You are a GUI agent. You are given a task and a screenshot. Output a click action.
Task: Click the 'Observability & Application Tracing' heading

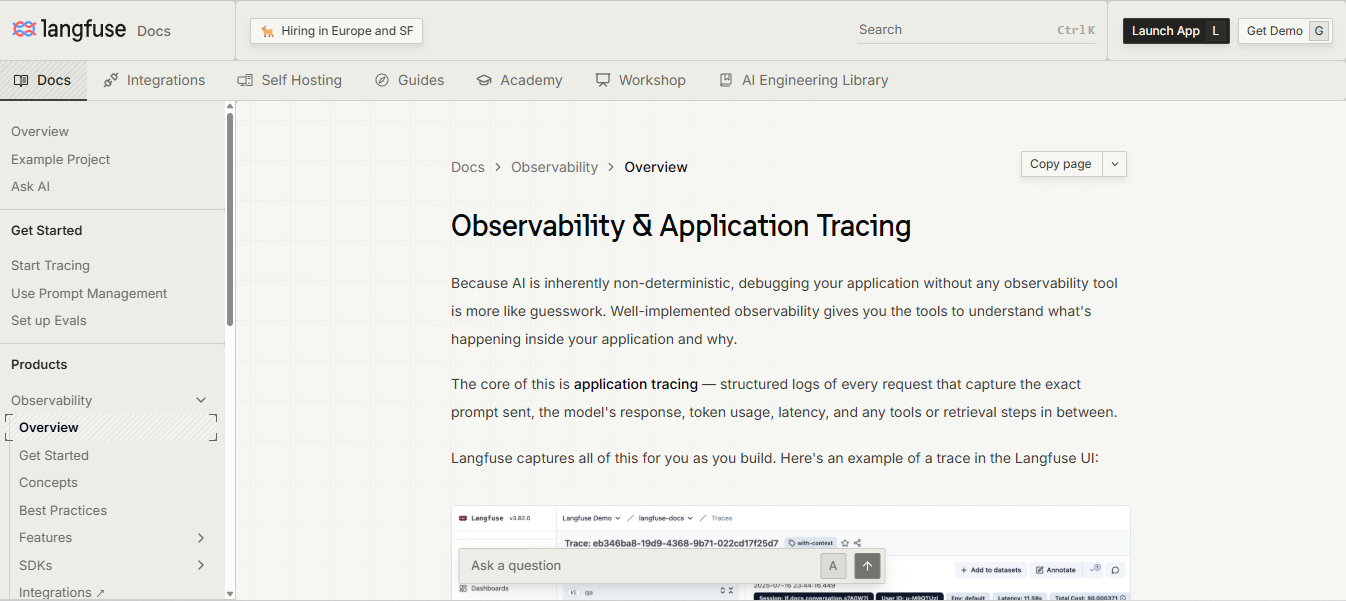coord(681,226)
